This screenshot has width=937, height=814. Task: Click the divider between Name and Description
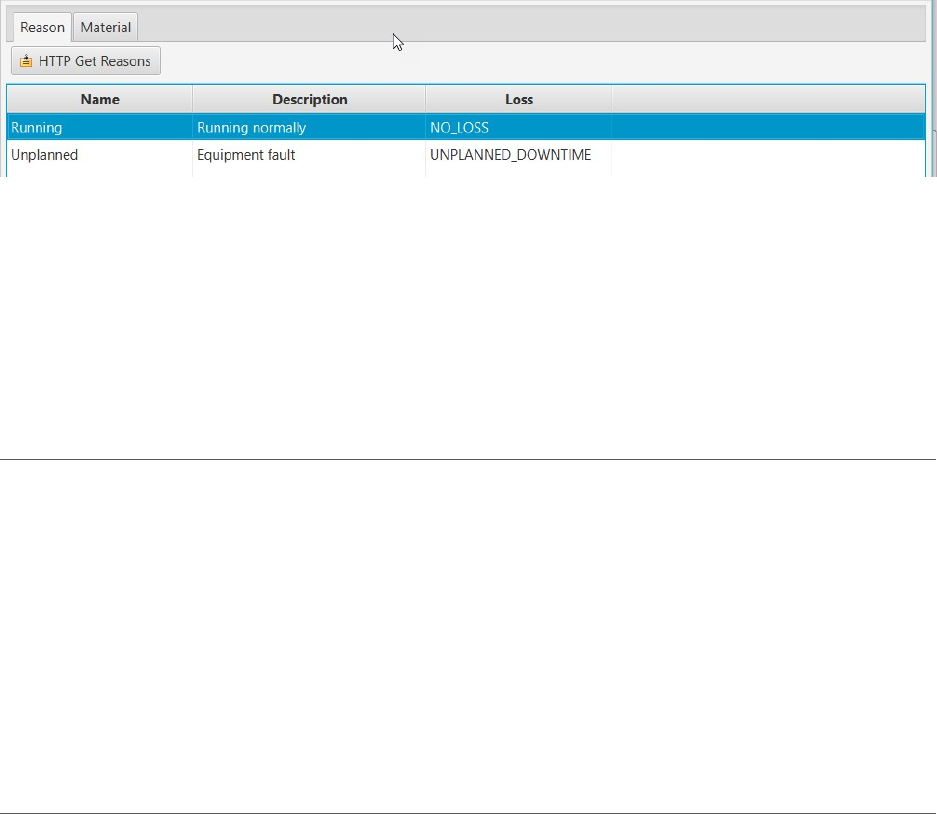pyautogui.click(x=192, y=99)
